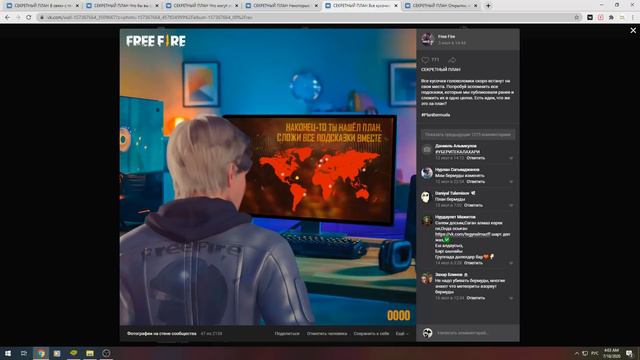
Task: Open the red browser extension icon
Action: click(x=600, y=17)
